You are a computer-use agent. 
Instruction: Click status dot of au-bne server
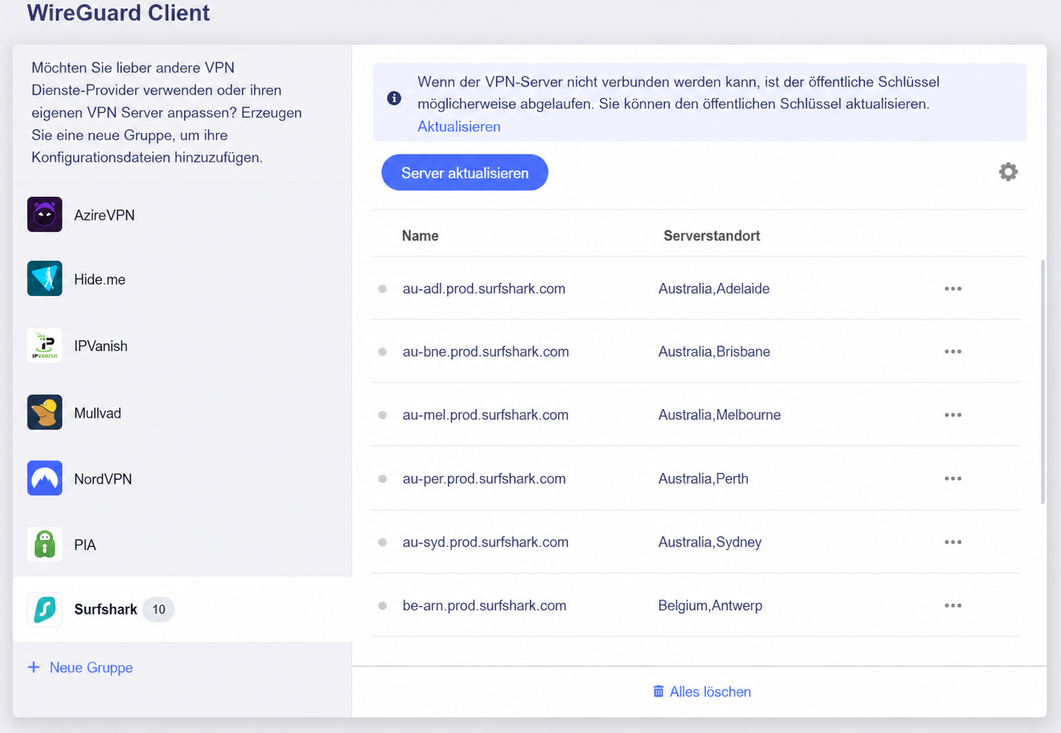[x=382, y=352]
